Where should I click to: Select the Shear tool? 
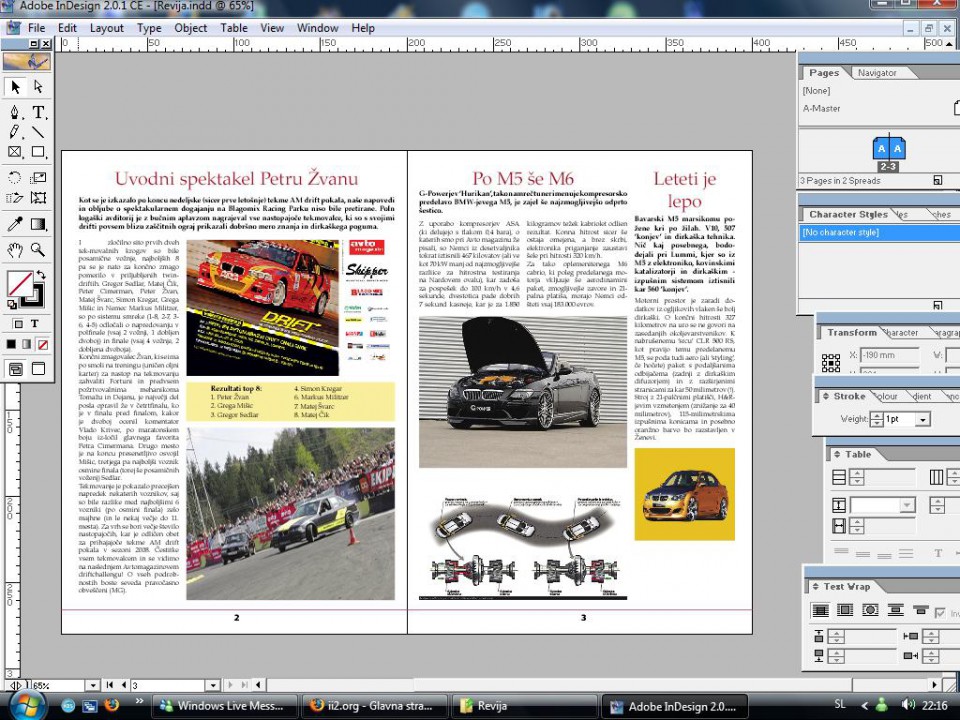click(x=15, y=198)
